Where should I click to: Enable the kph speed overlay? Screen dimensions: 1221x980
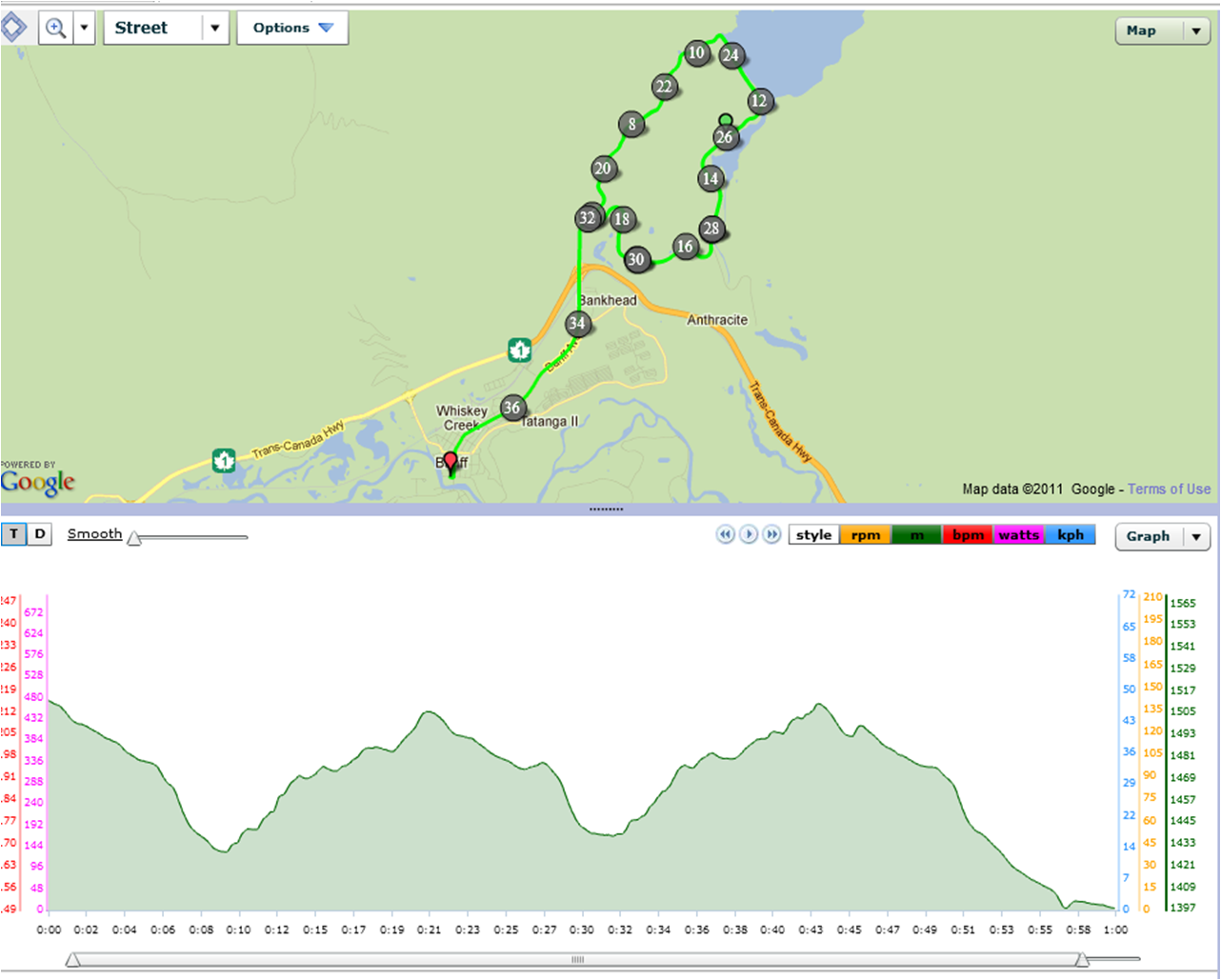click(x=1071, y=534)
